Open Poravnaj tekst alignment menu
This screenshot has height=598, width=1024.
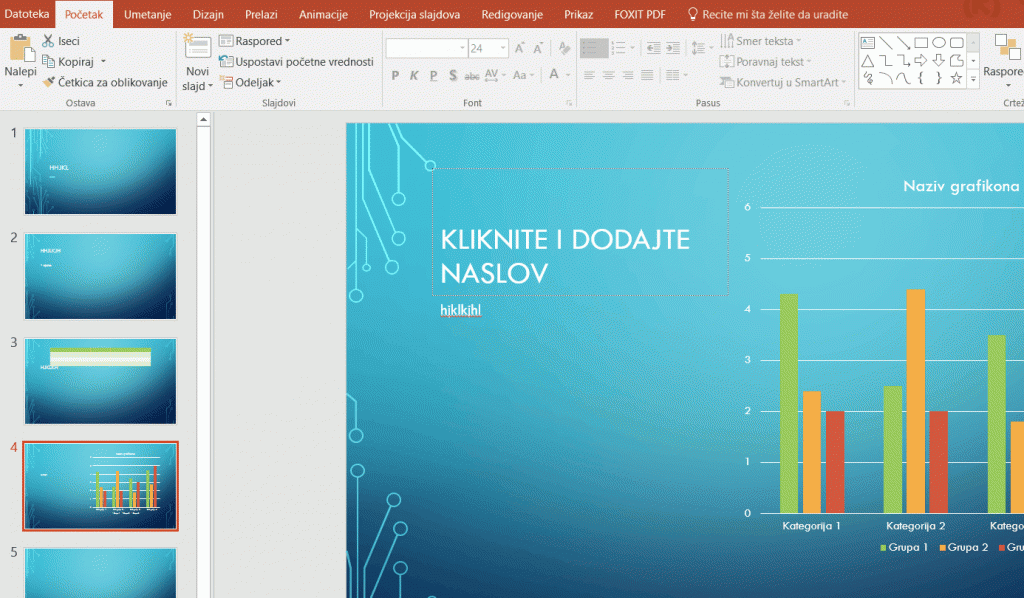(765, 61)
